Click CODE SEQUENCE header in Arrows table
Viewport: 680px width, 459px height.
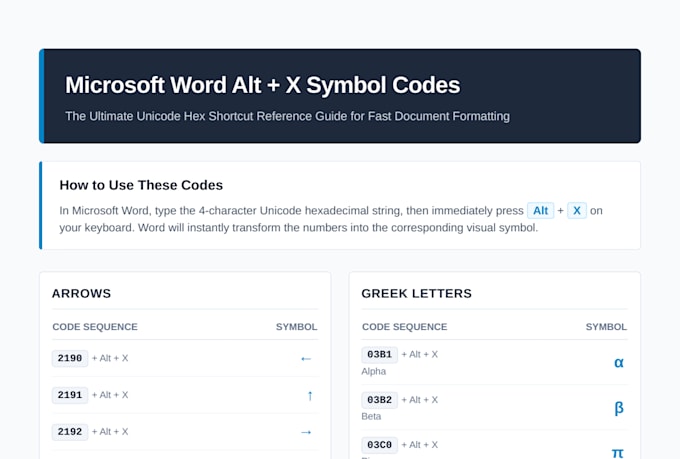(95, 327)
